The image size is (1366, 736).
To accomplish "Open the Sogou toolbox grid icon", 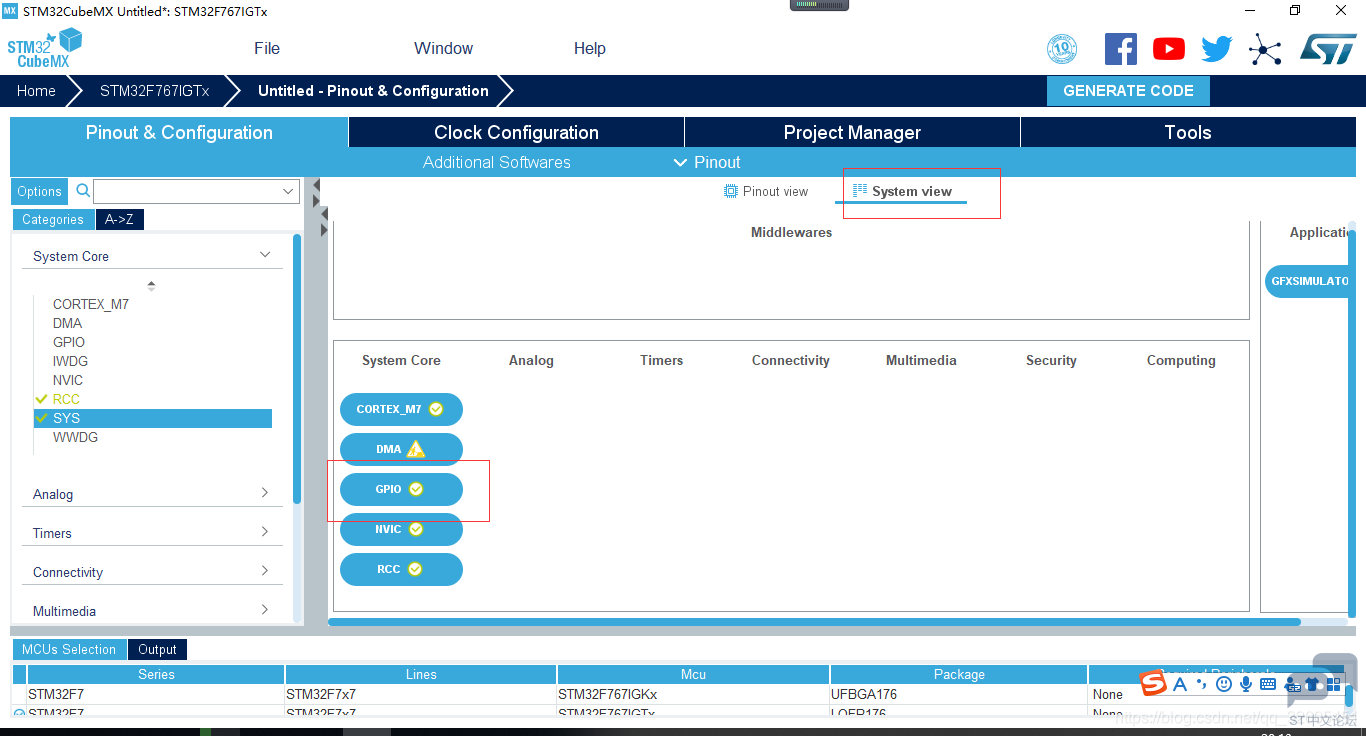I will tap(1334, 684).
